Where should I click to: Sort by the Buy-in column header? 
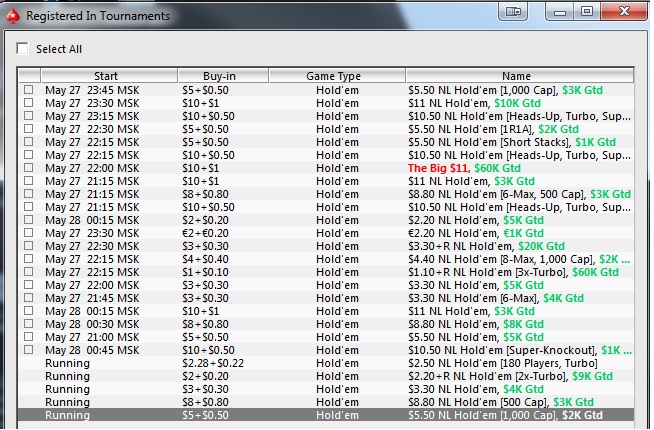(x=223, y=76)
